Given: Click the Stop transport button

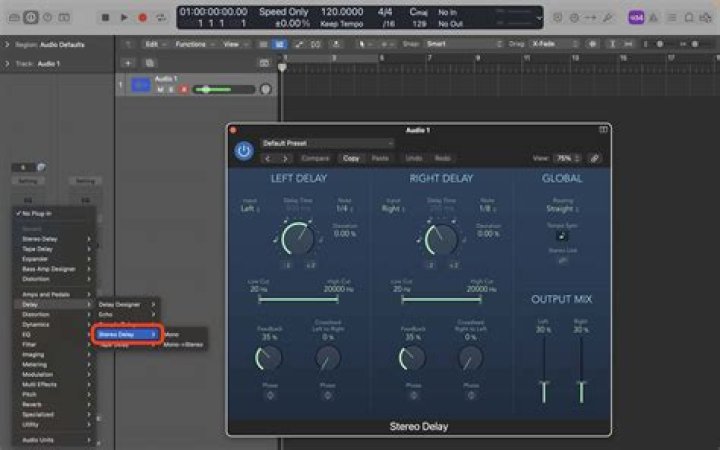Looking at the screenshot, I should point(105,17).
